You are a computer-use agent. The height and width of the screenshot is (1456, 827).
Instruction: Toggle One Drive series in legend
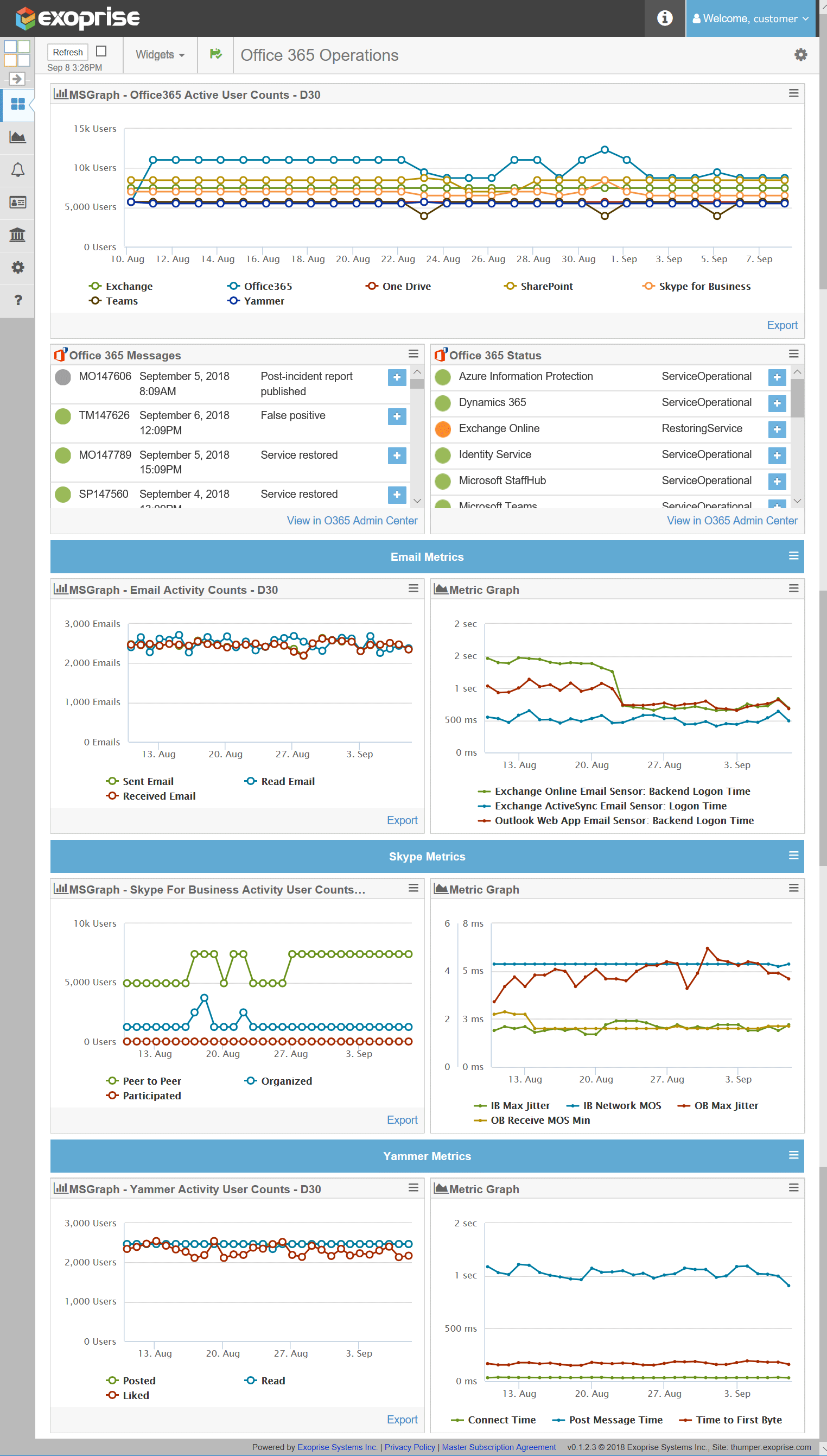pyautogui.click(x=398, y=286)
